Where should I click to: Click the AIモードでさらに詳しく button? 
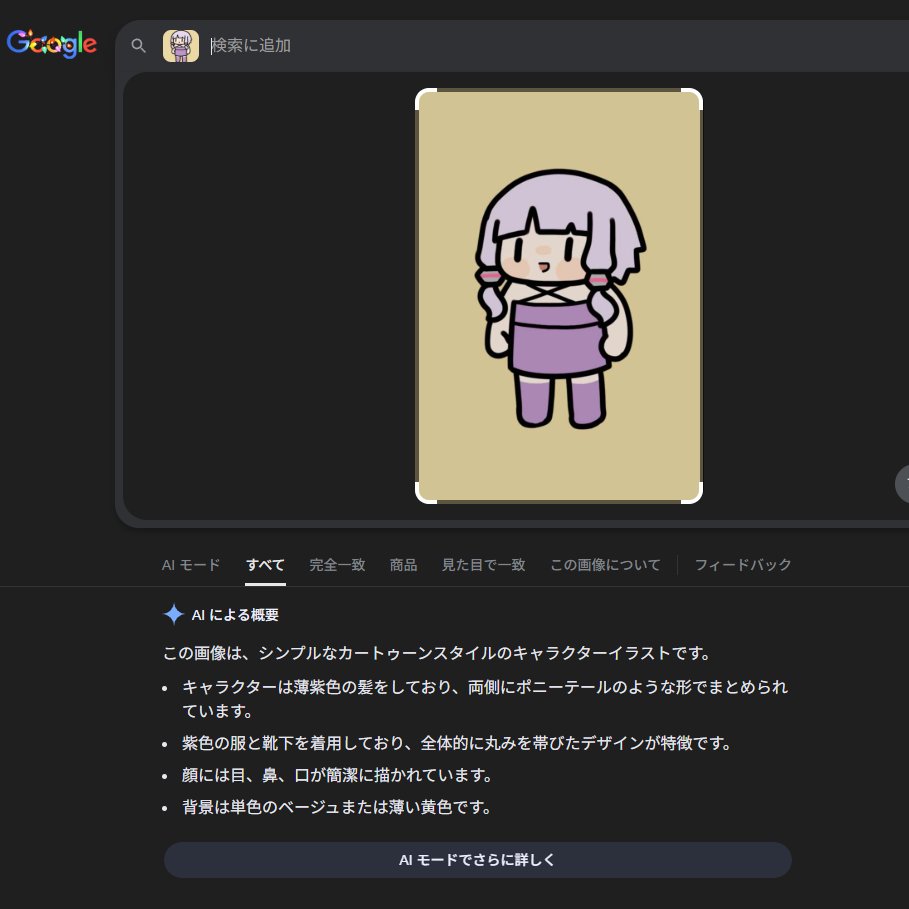tap(477, 859)
